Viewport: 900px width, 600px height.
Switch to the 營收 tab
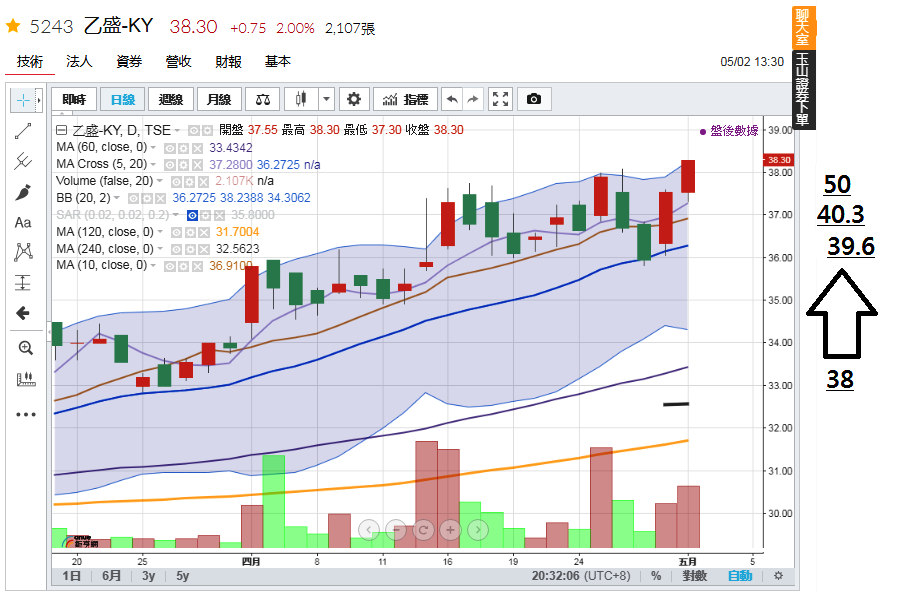pos(179,61)
